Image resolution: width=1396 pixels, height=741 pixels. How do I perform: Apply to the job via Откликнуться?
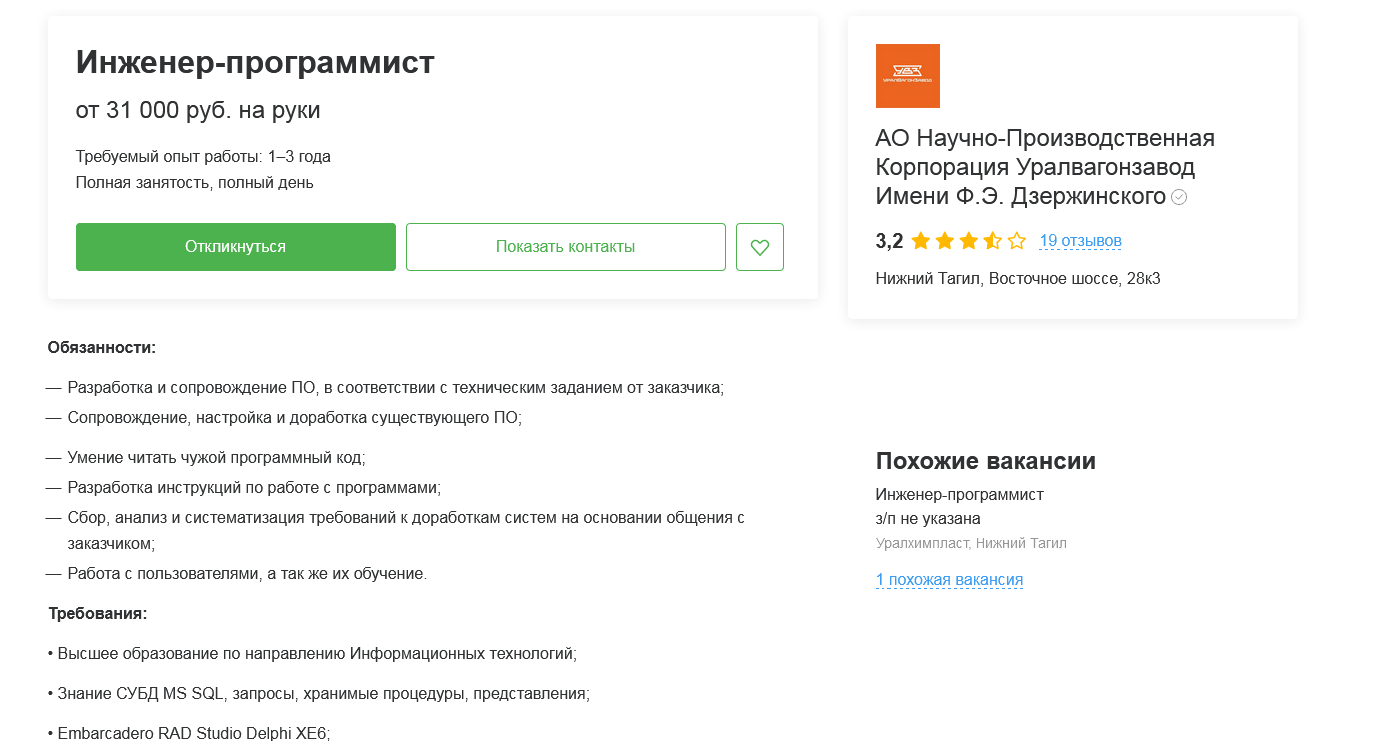tap(236, 247)
